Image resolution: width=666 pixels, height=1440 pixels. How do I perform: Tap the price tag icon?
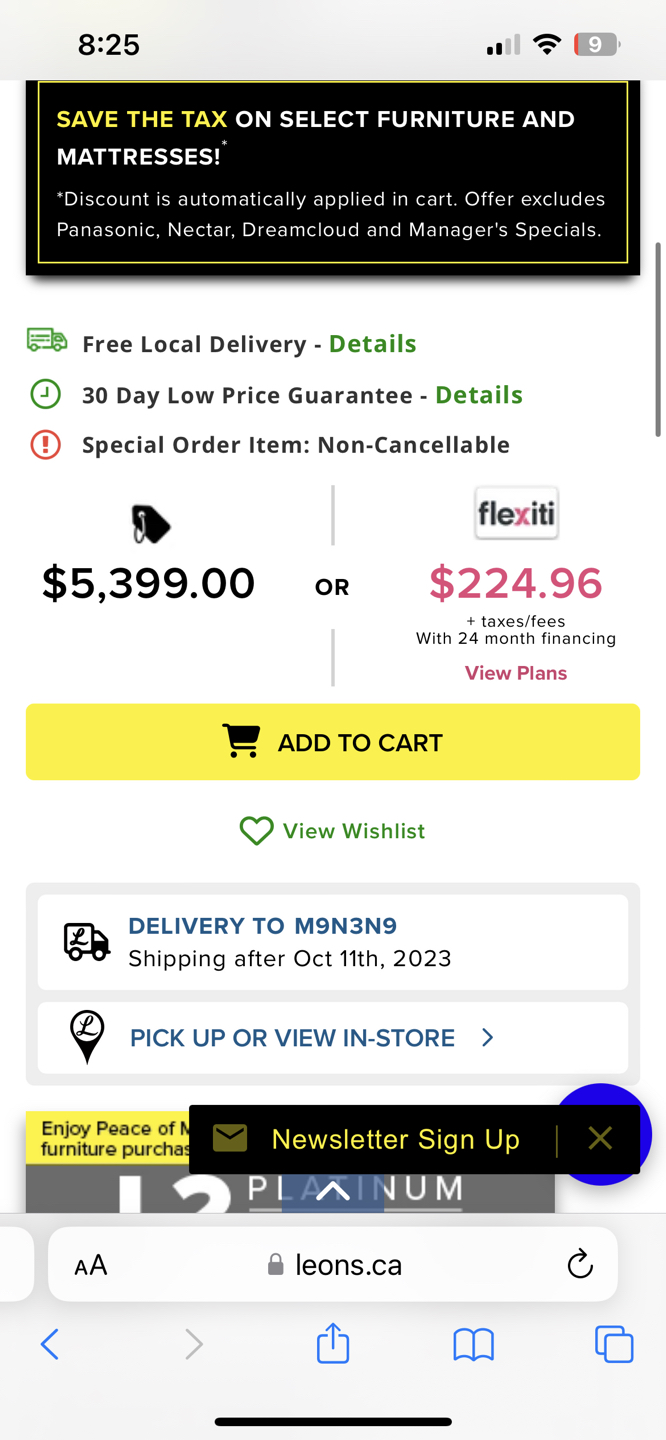pyautogui.click(x=150, y=524)
